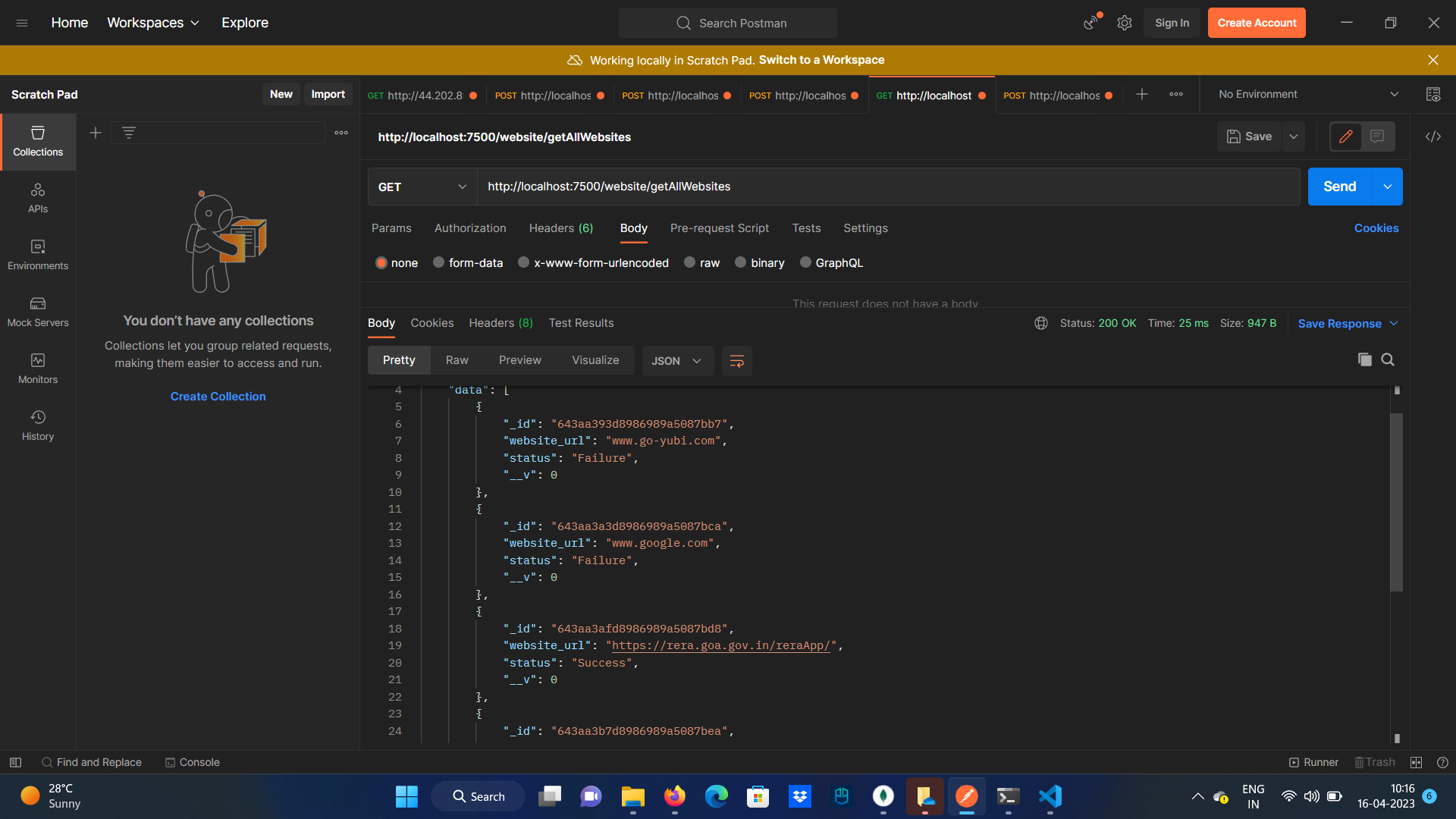Search within the response body
Screen dimensions: 1456x819
(1389, 359)
